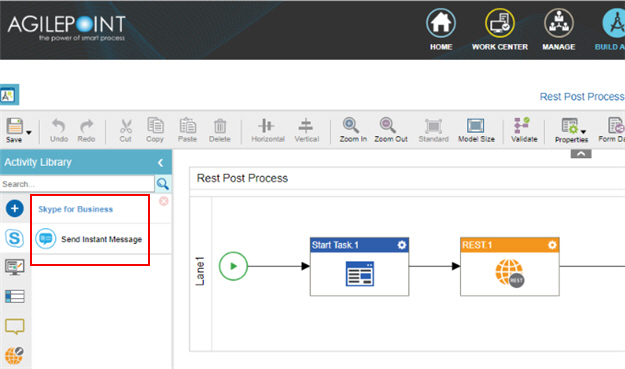This screenshot has height=369, width=625.
Task: Redo the last action
Action: click(86, 130)
